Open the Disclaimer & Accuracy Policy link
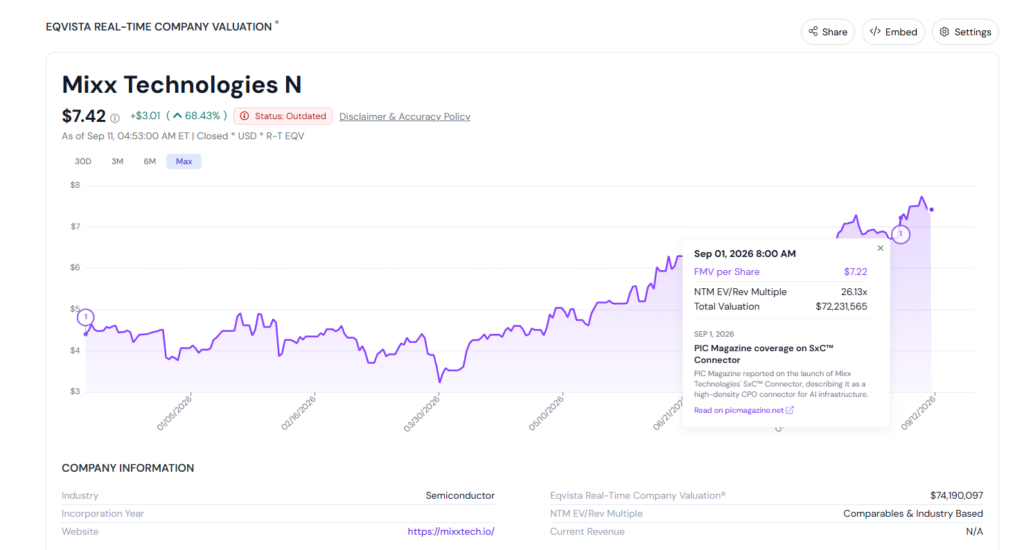 pyautogui.click(x=404, y=116)
